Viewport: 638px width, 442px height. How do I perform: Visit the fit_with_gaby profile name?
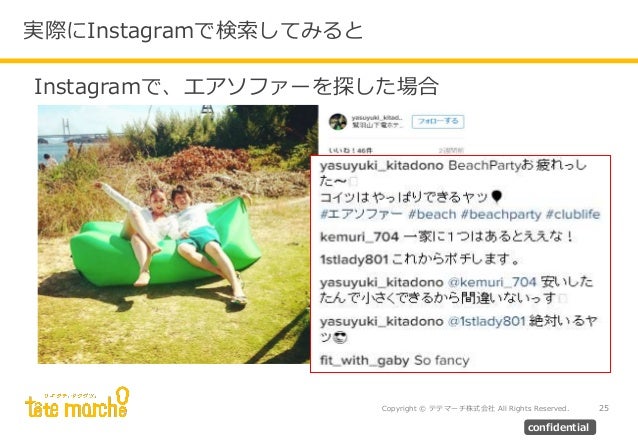[x=365, y=361]
